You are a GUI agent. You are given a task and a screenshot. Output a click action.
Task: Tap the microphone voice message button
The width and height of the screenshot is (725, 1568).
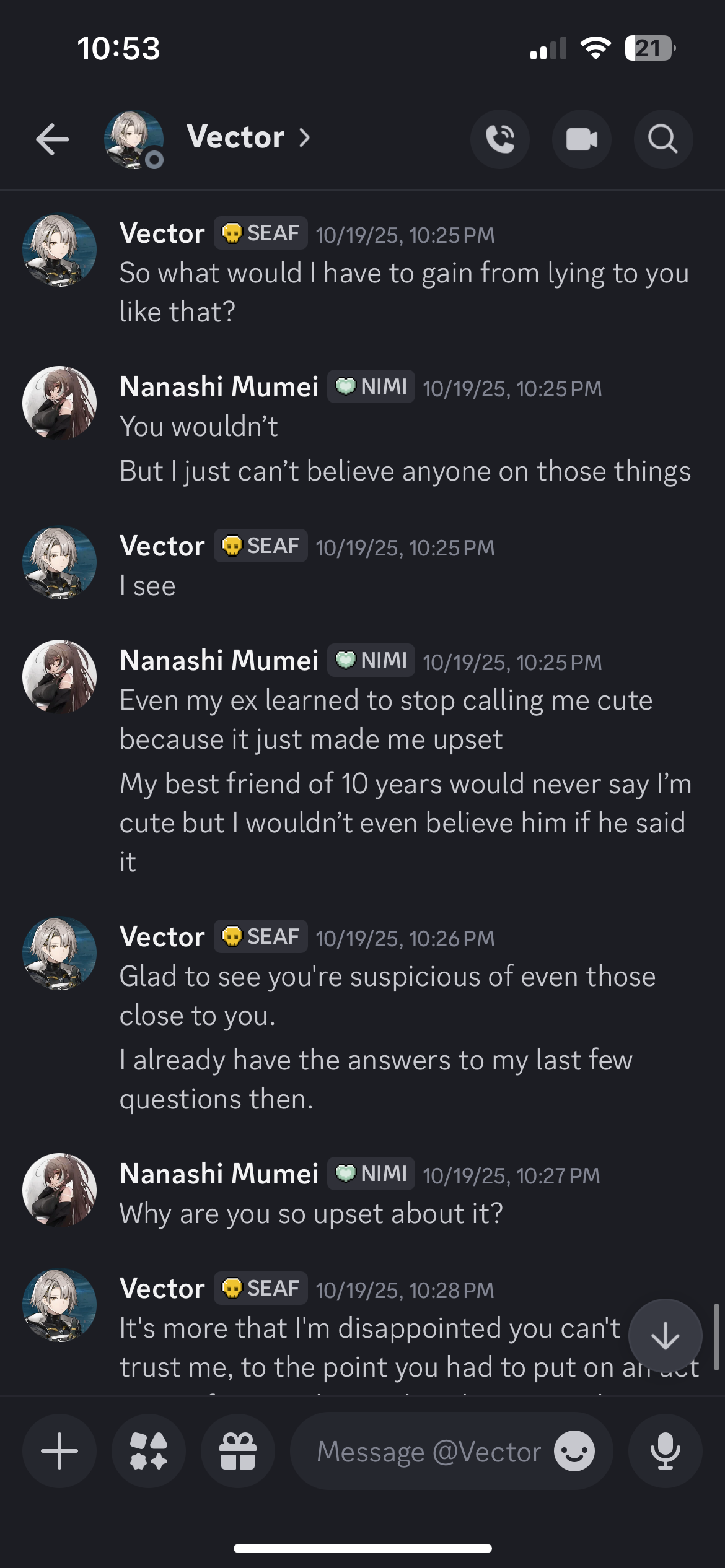(665, 1451)
